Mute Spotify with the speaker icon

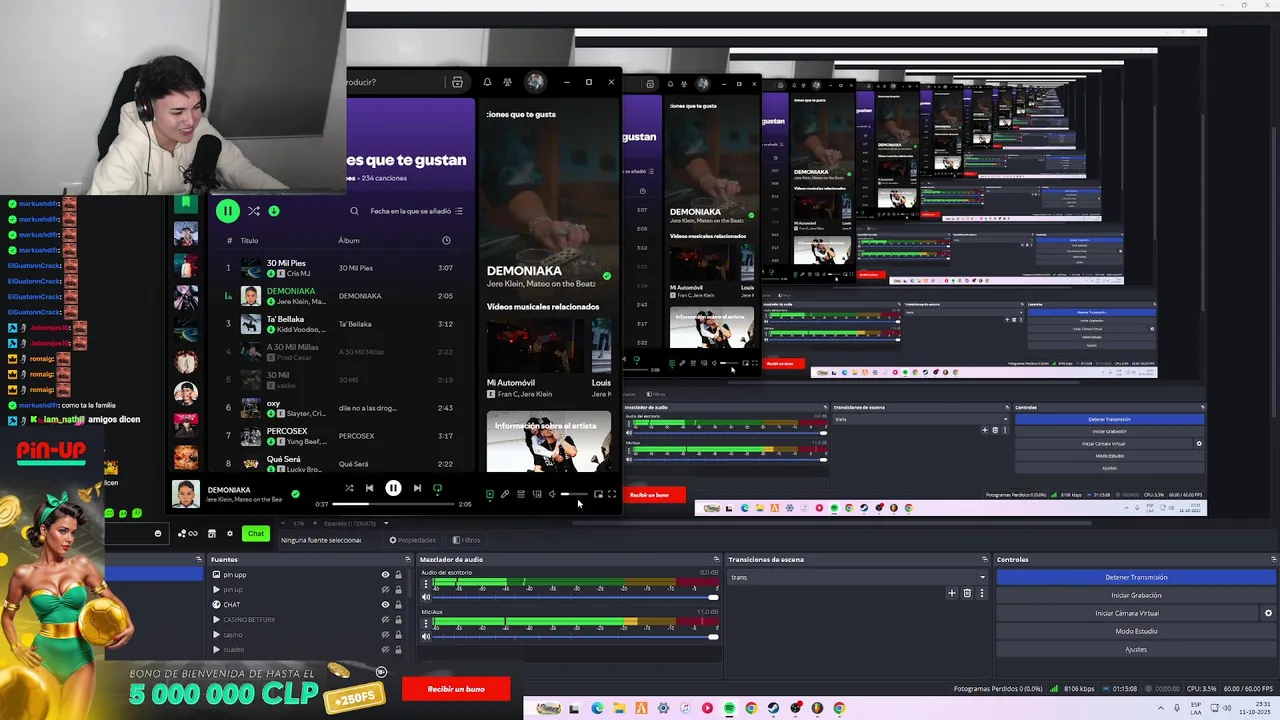point(552,494)
